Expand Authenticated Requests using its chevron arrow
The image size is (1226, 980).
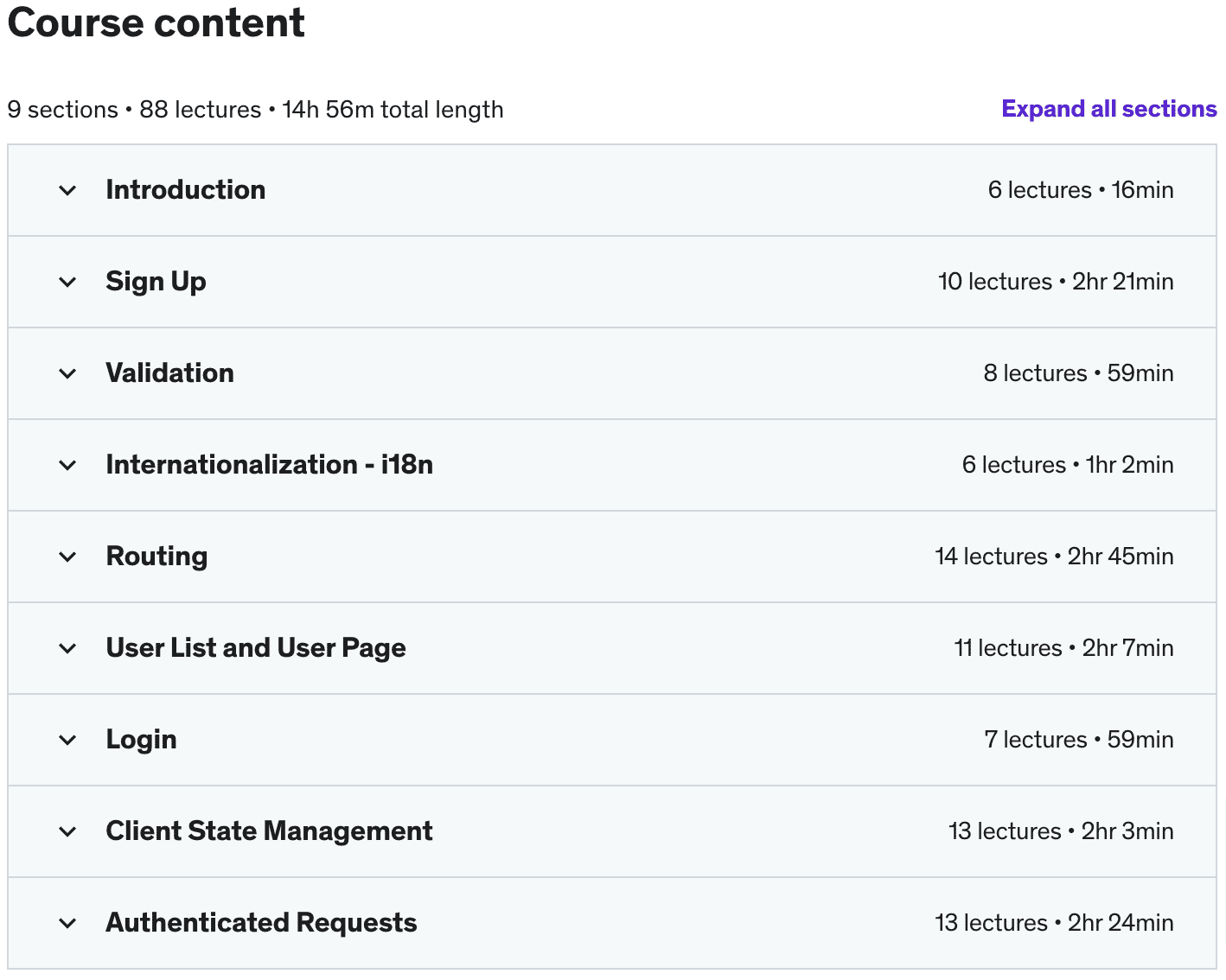point(67,924)
